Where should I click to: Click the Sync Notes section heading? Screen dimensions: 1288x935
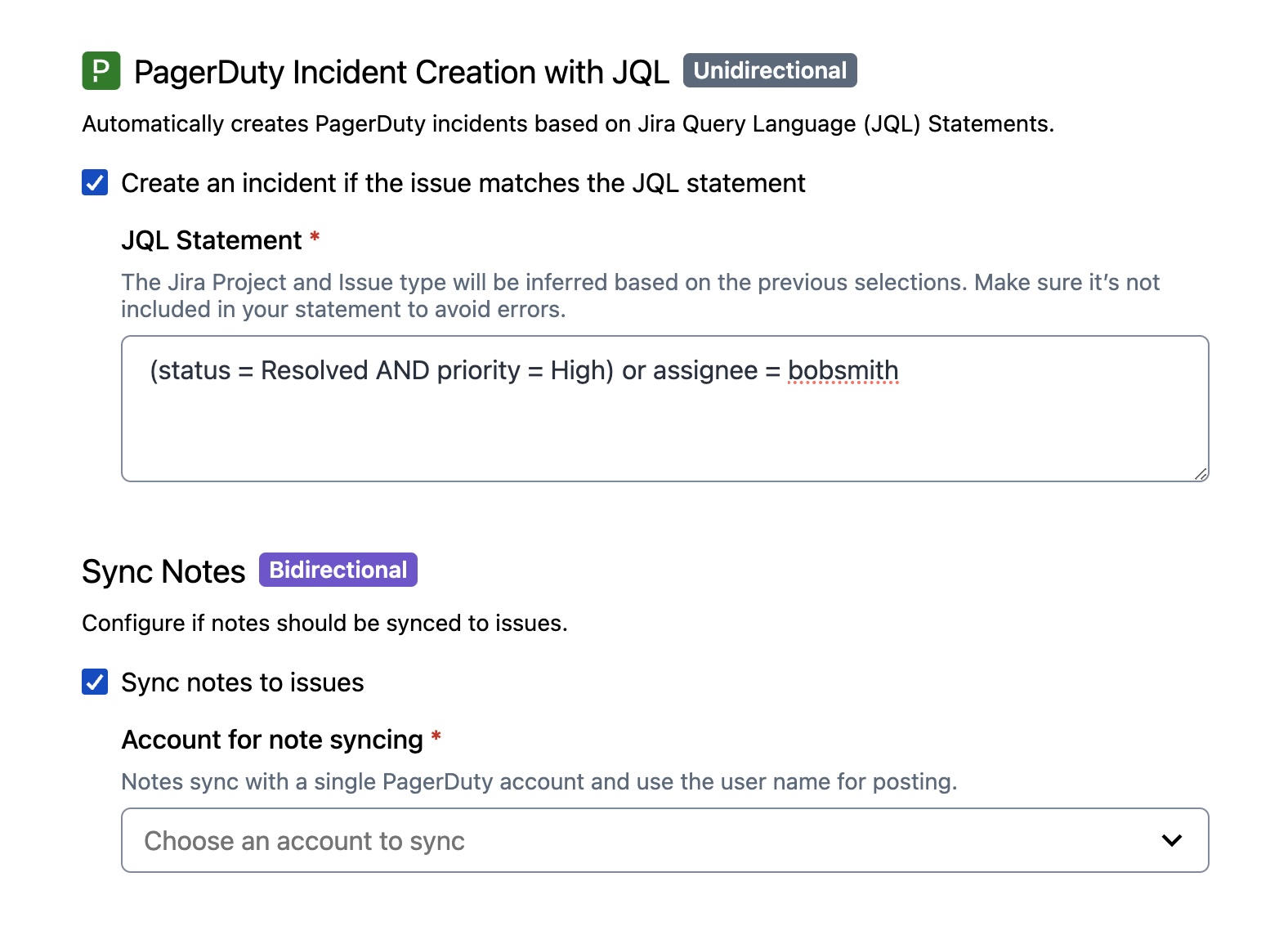(x=163, y=571)
